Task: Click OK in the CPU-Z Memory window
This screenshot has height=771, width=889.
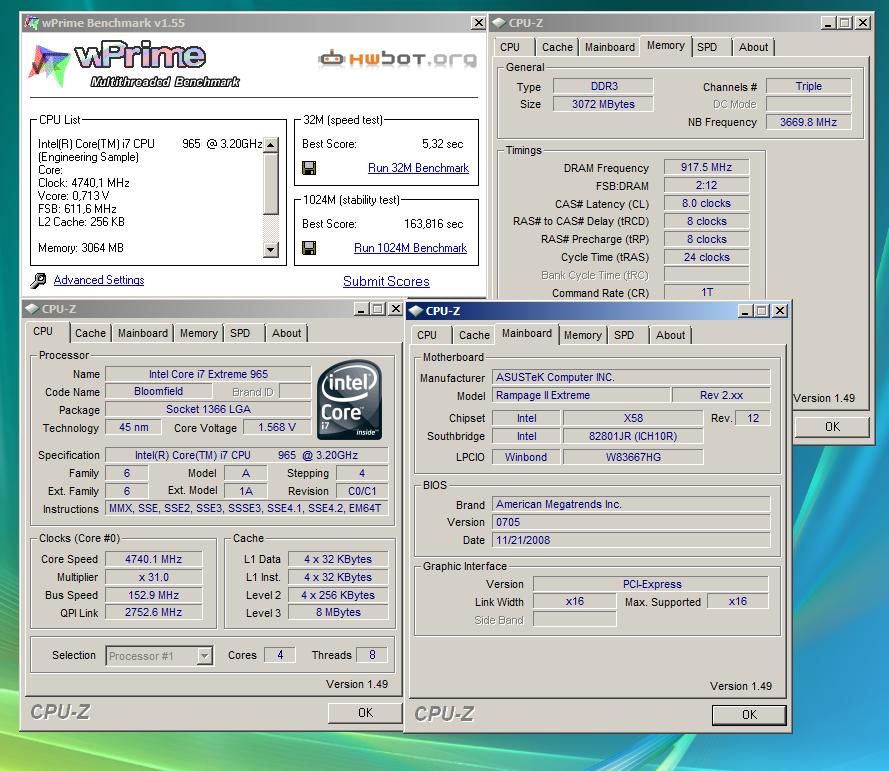Action: (832, 427)
